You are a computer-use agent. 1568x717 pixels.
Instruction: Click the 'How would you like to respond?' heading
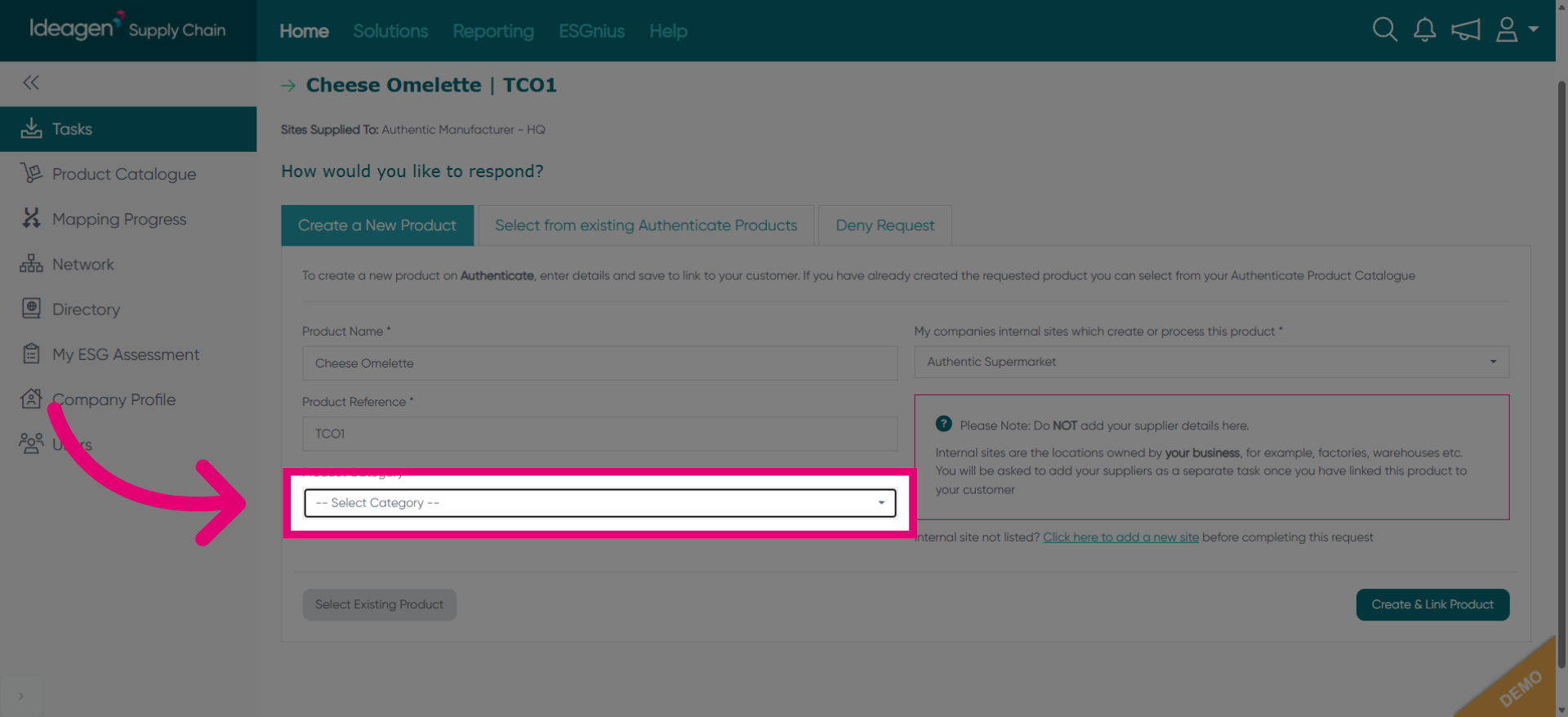(x=412, y=171)
